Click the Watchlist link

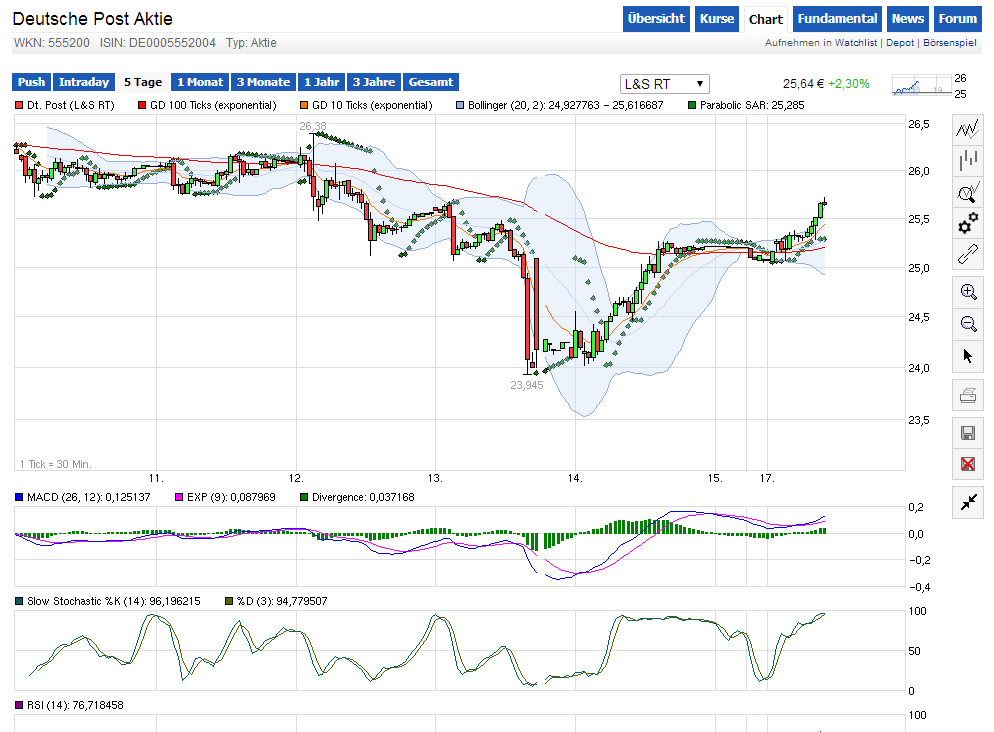tap(855, 42)
